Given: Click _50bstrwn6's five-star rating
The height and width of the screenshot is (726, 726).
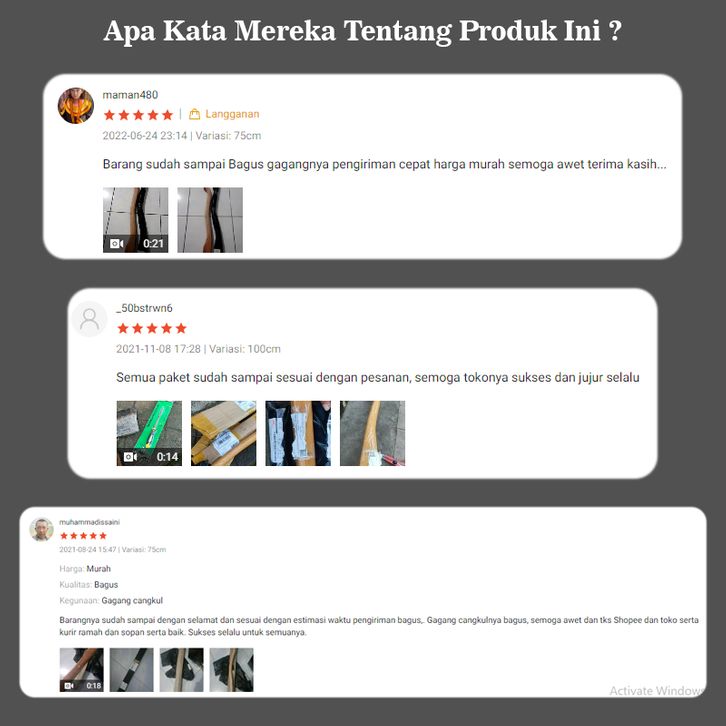Looking at the screenshot, I should [152, 328].
